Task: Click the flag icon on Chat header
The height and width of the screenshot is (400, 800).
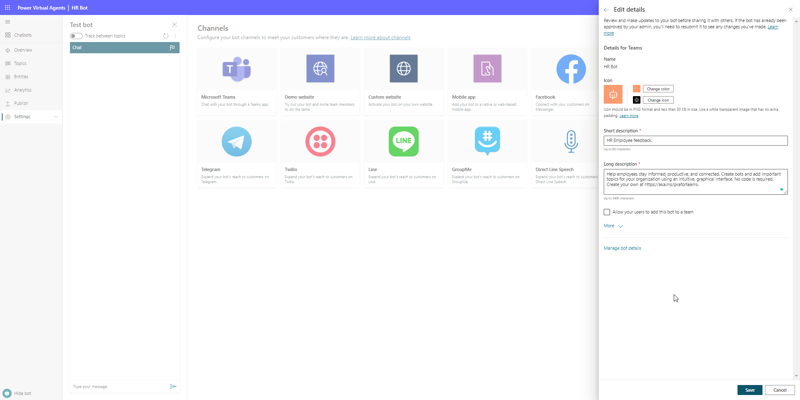Action: 172,47
